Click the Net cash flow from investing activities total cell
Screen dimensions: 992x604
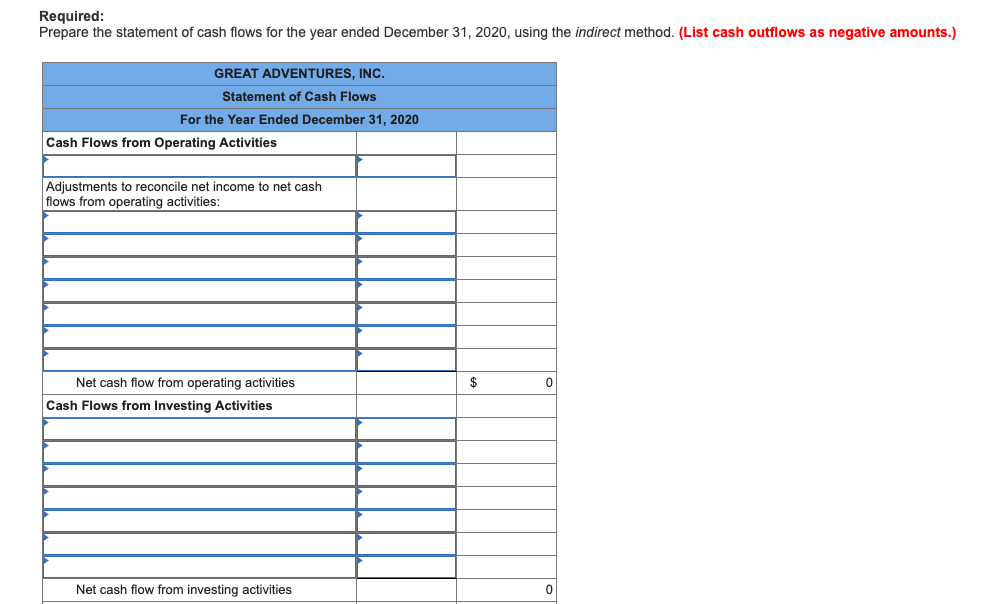tap(506, 589)
